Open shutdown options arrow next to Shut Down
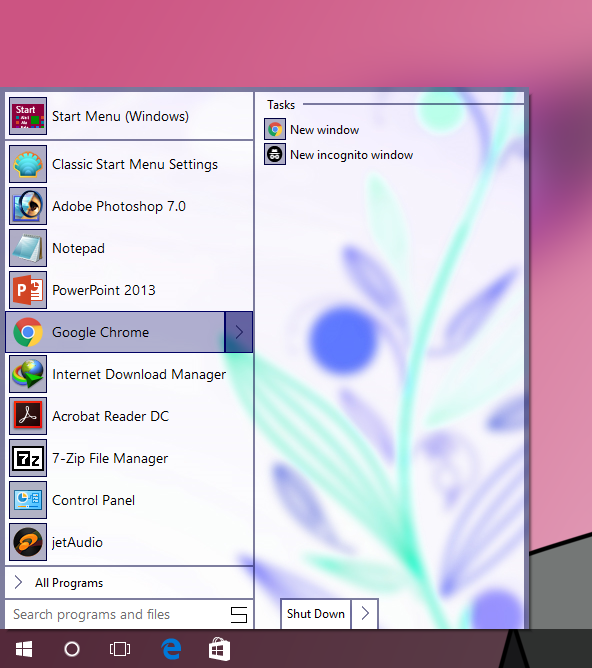Image resolution: width=592 pixels, height=668 pixels. click(365, 613)
